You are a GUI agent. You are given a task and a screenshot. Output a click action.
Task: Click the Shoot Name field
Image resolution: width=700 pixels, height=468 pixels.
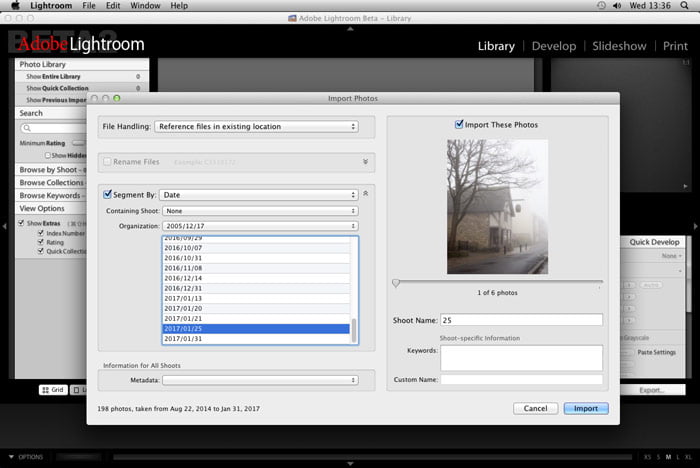point(521,320)
